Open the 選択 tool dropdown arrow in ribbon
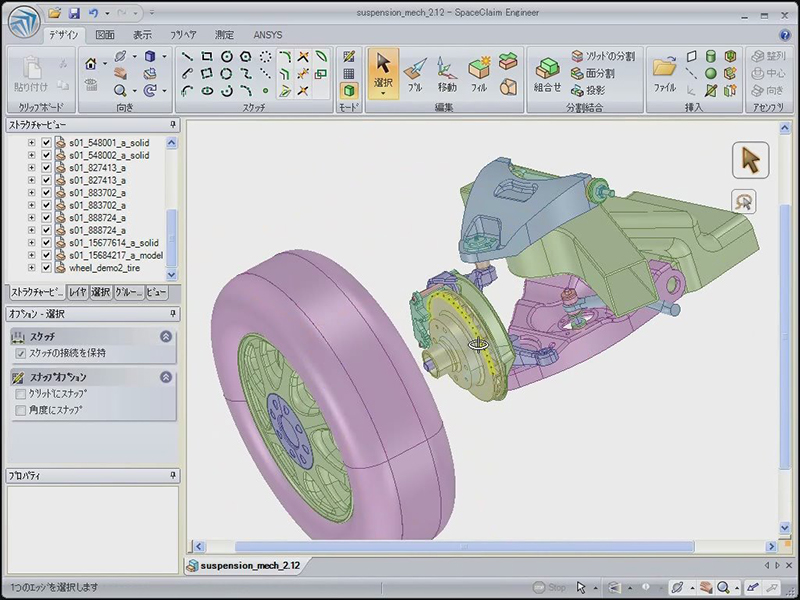This screenshot has height=600, width=800. 383,93
